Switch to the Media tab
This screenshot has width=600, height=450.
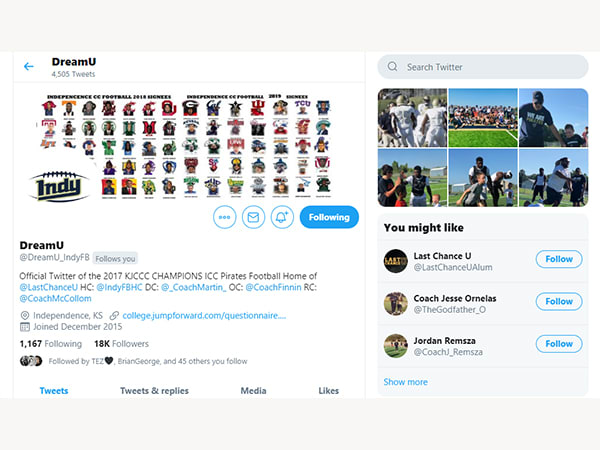pyautogui.click(x=253, y=391)
